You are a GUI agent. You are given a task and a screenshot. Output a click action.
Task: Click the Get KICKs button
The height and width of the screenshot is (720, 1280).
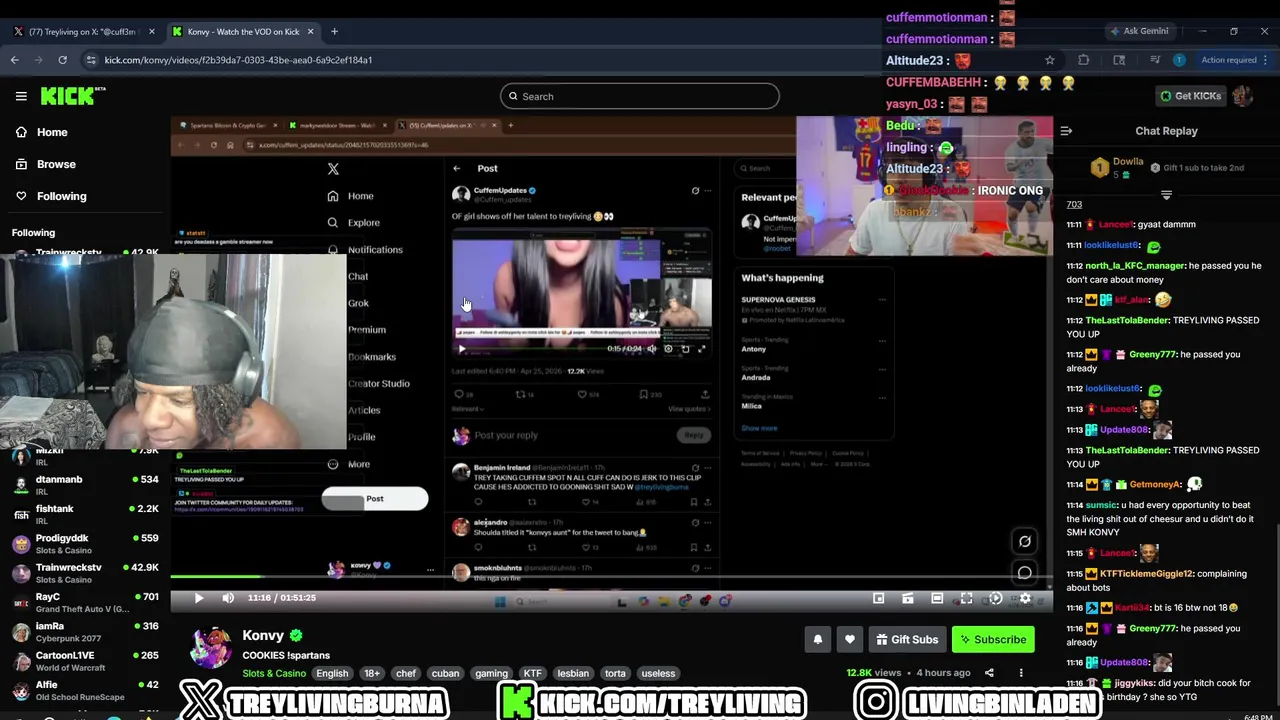point(1190,96)
